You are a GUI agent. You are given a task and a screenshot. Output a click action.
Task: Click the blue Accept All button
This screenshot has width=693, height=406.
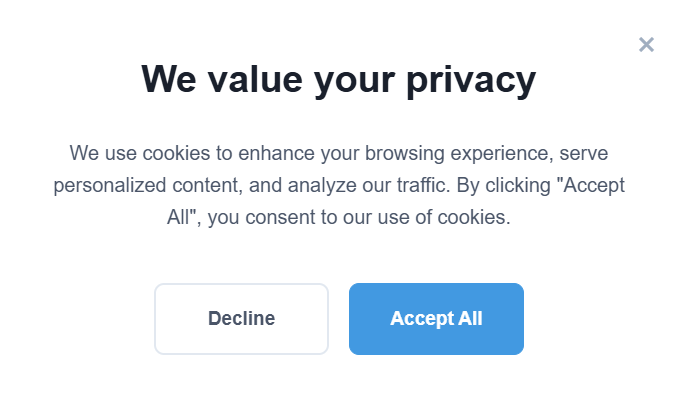pyautogui.click(x=436, y=319)
